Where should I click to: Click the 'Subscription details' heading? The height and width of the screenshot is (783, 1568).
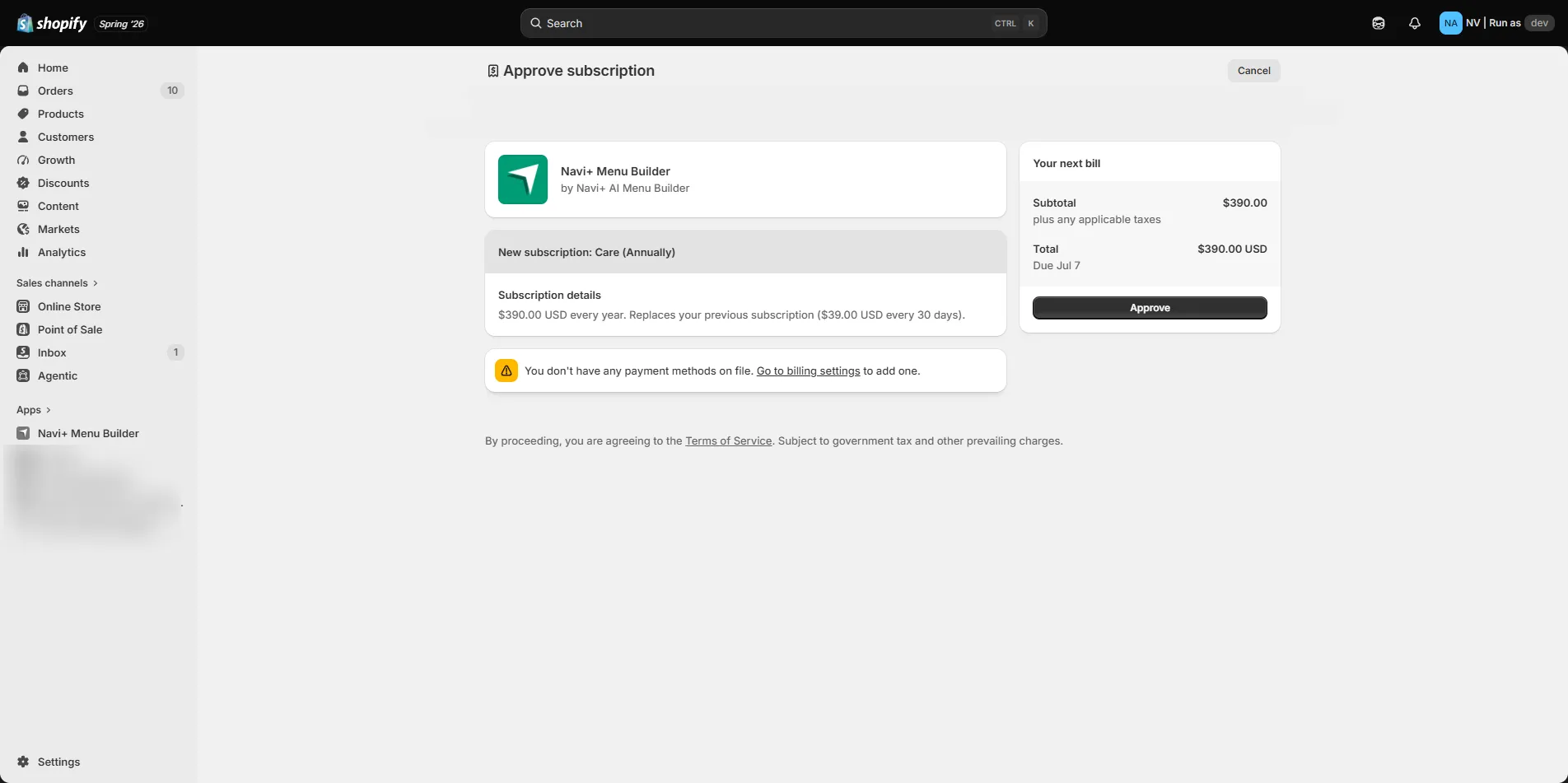(x=549, y=295)
